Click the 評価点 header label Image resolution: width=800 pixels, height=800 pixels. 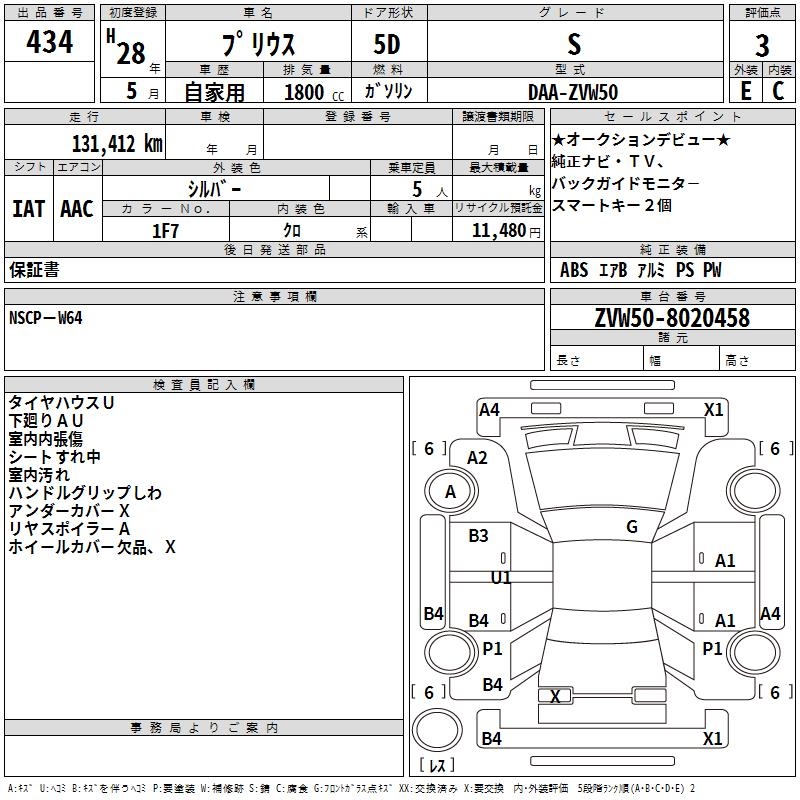[x=762, y=13]
